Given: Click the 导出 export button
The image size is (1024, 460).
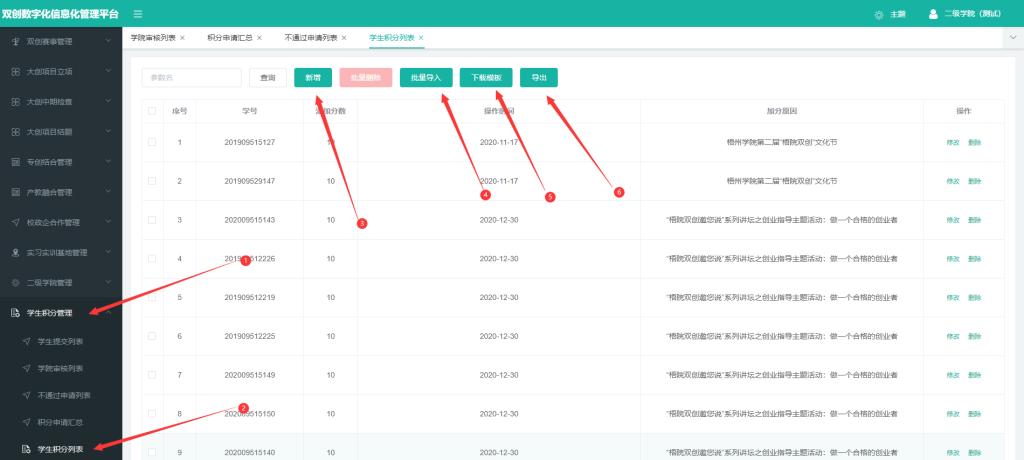Looking at the screenshot, I should coord(539,77).
